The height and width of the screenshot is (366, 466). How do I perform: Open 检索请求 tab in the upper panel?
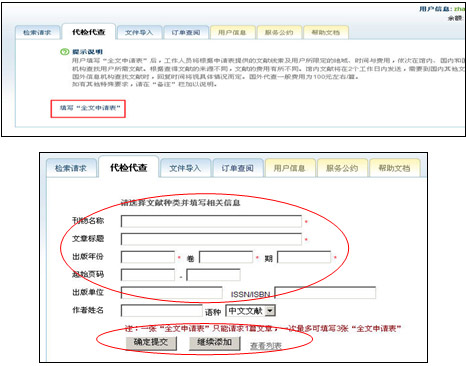pos(37,33)
